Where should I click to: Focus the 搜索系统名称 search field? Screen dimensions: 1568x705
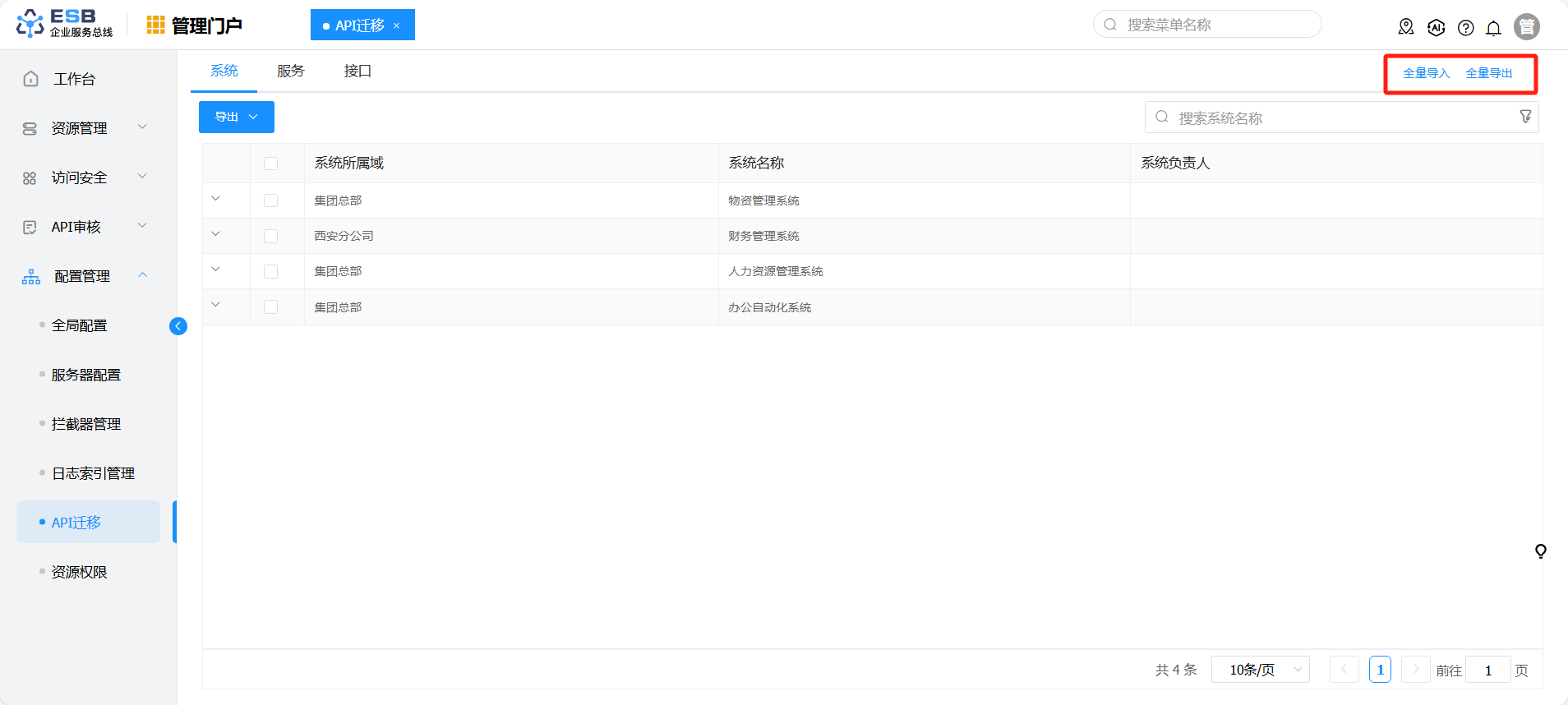[x=1341, y=117]
